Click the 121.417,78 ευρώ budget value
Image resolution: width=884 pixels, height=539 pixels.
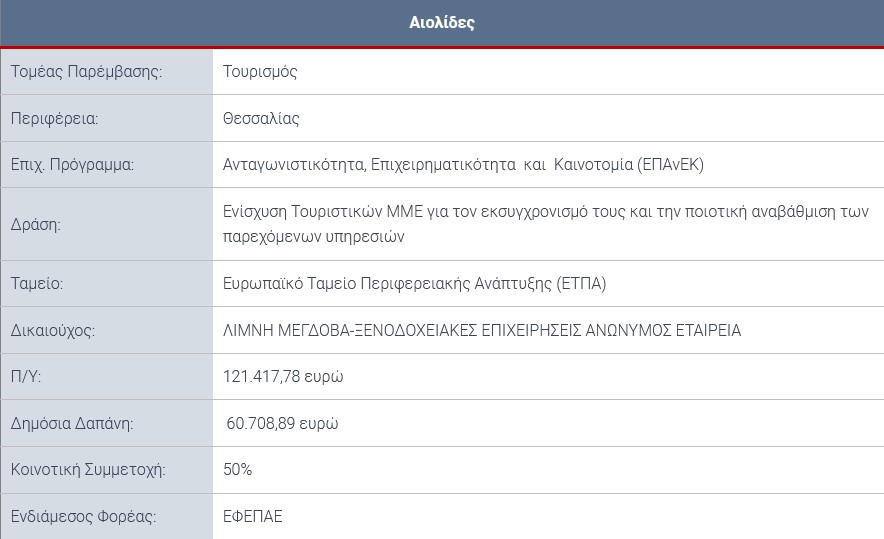(x=283, y=376)
